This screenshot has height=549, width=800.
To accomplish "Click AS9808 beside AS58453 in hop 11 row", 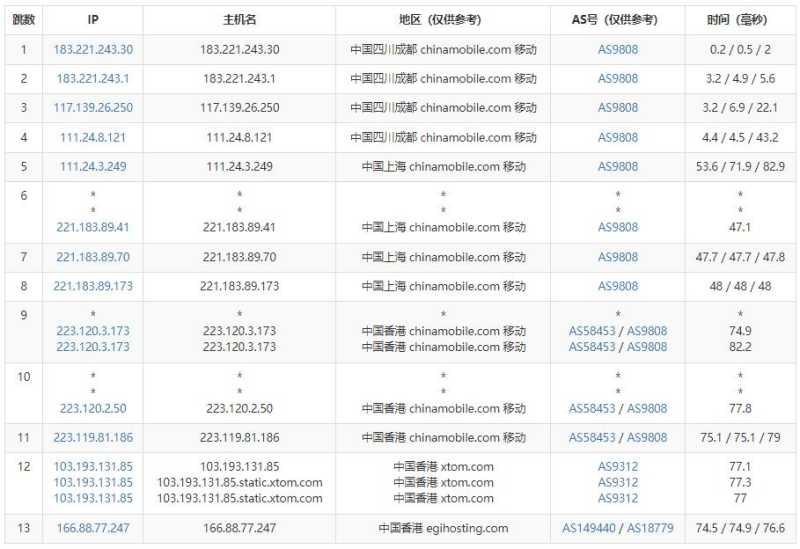I will tap(647, 437).
